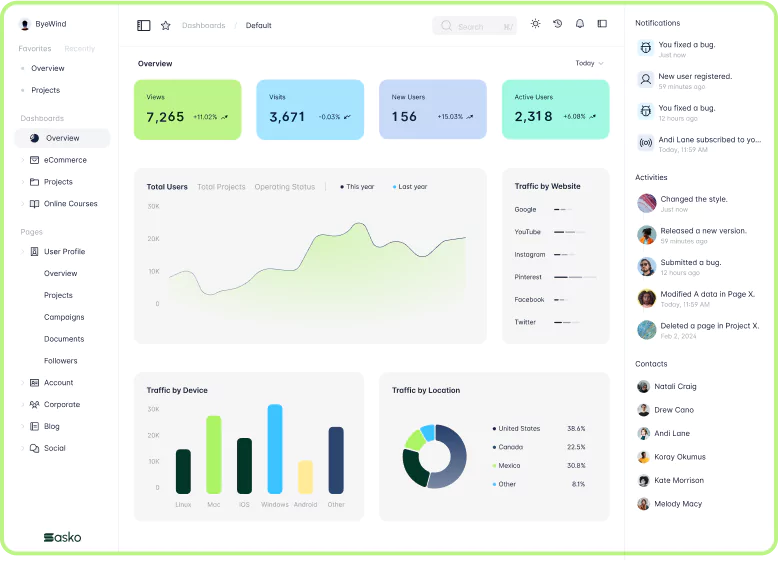778x561 pixels.
Task: Open notifications bell icon
Action: pyautogui.click(x=580, y=24)
